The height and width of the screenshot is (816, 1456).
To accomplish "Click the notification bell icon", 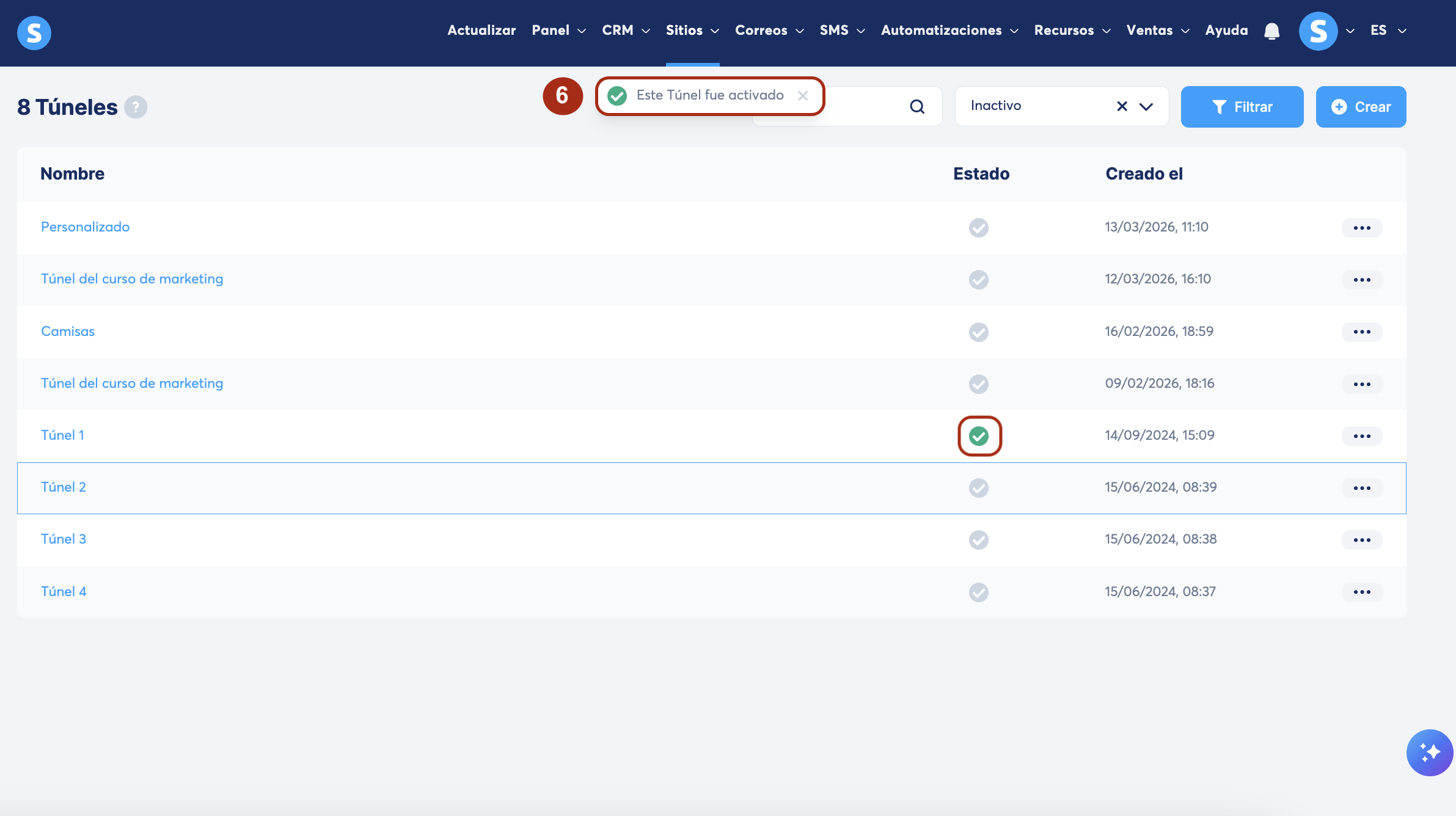I will click(1271, 31).
